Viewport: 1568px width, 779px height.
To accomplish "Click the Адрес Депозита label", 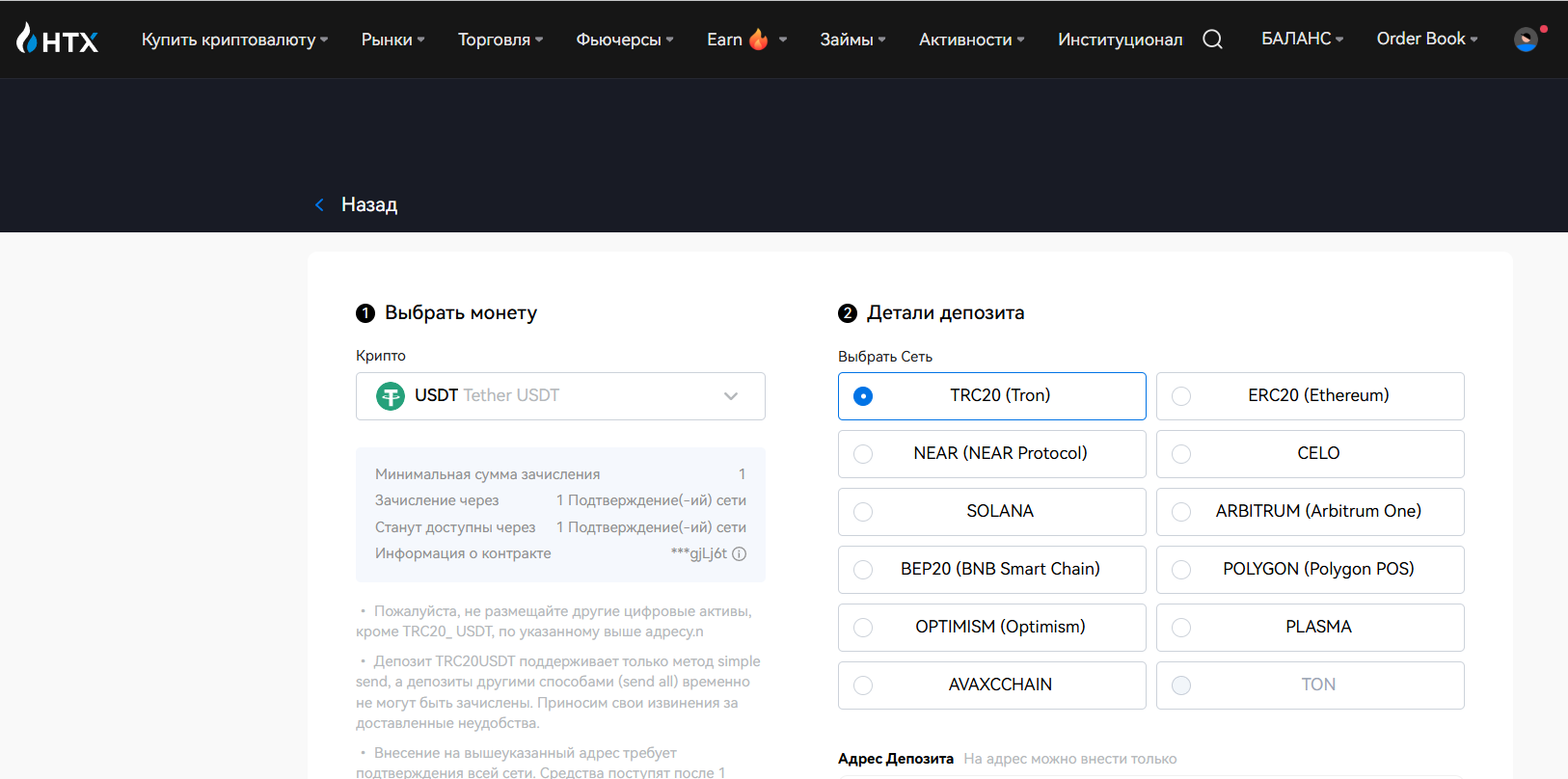I will [896, 759].
